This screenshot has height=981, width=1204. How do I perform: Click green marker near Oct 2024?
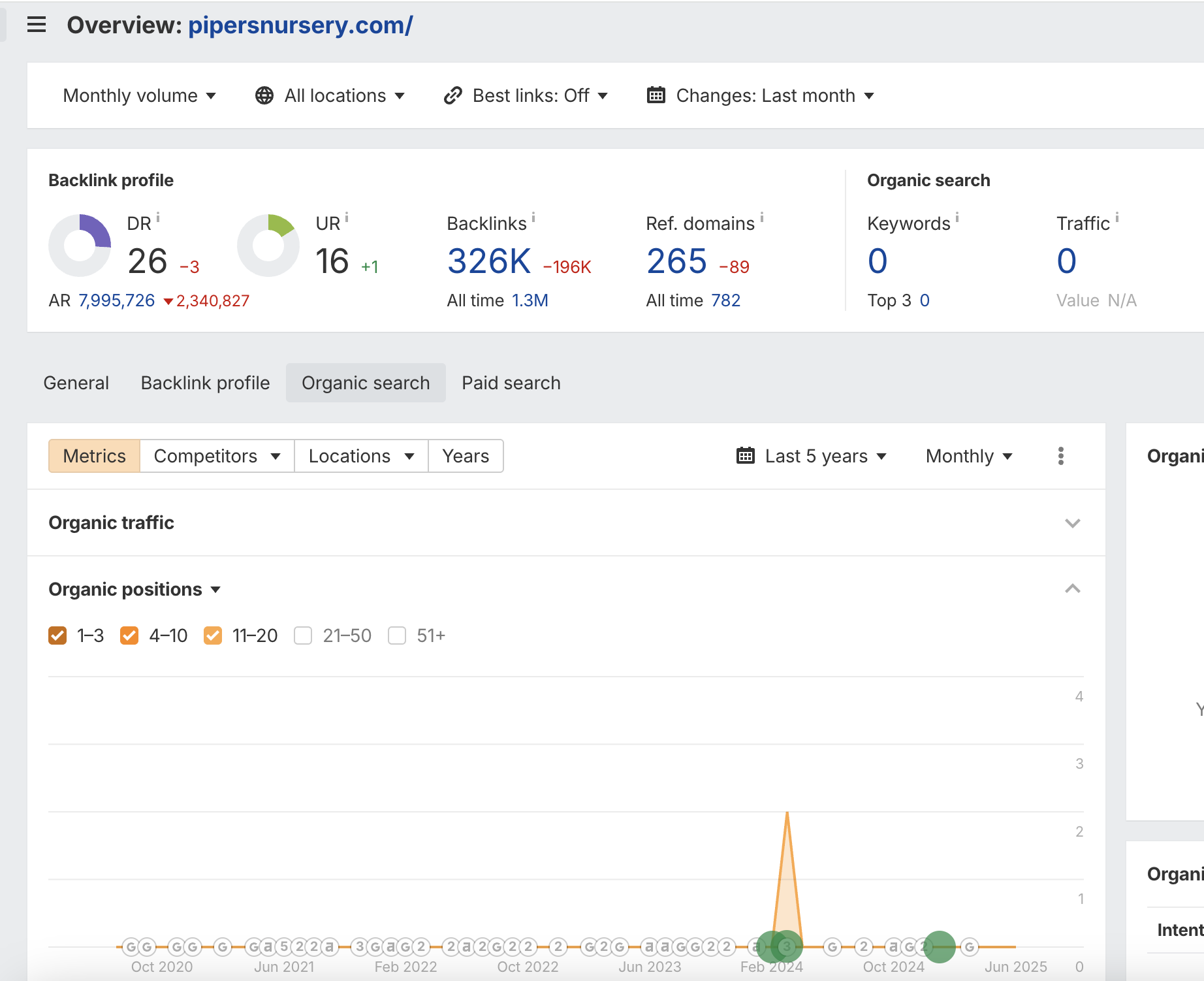pyautogui.click(x=940, y=946)
